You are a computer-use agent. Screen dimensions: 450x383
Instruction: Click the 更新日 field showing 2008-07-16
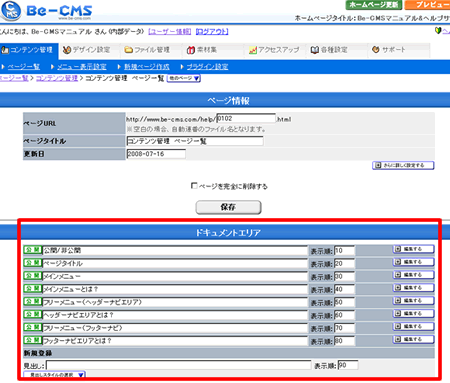[x=156, y=154]
